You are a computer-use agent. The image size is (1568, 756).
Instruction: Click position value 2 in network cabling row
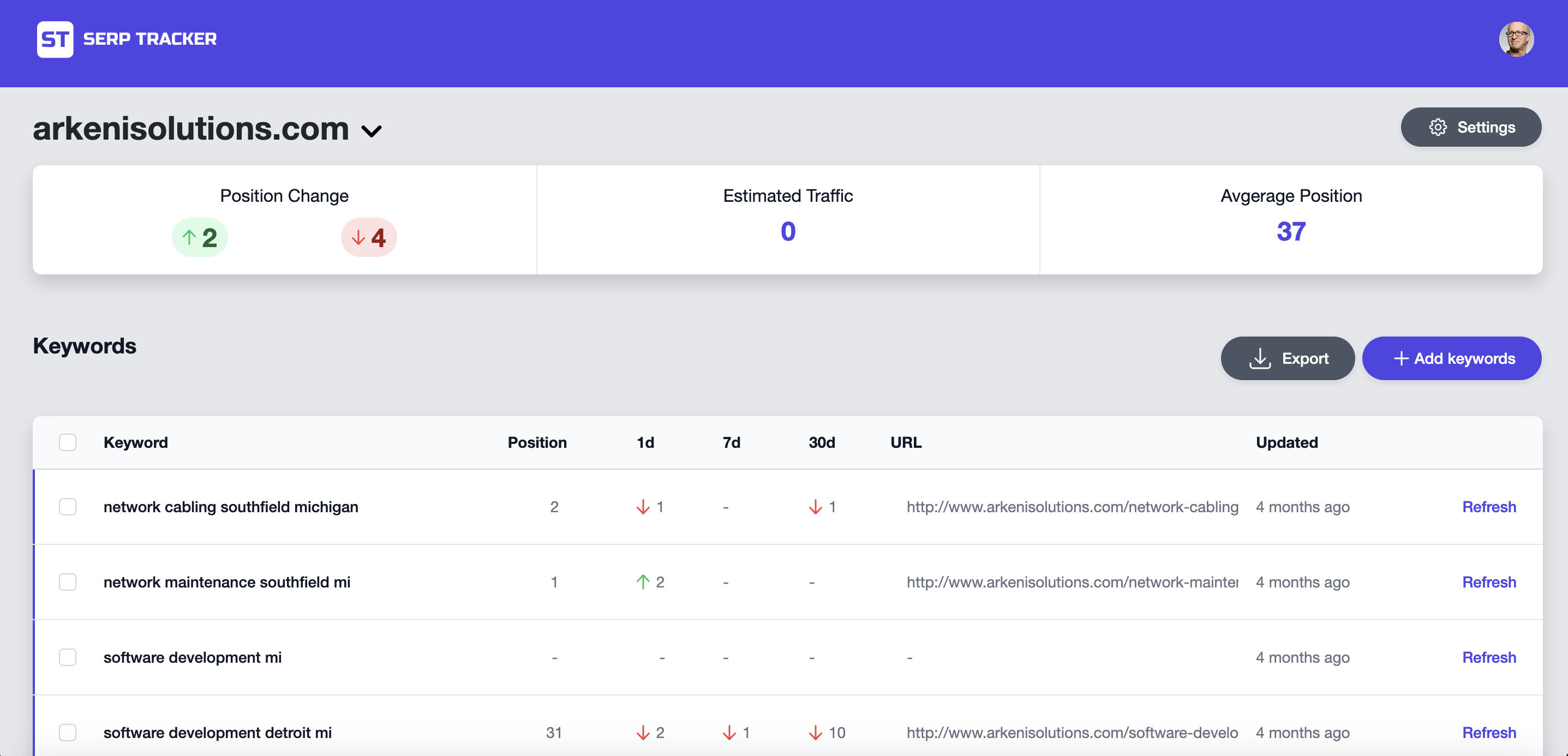(554, 507)
